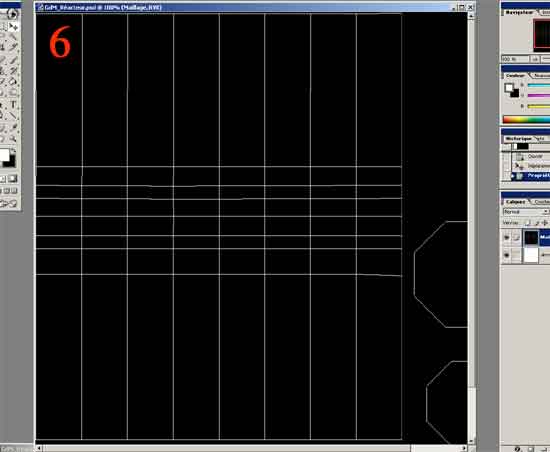Click the foreground white color swatch in toolbox

[x=5, y=155]
